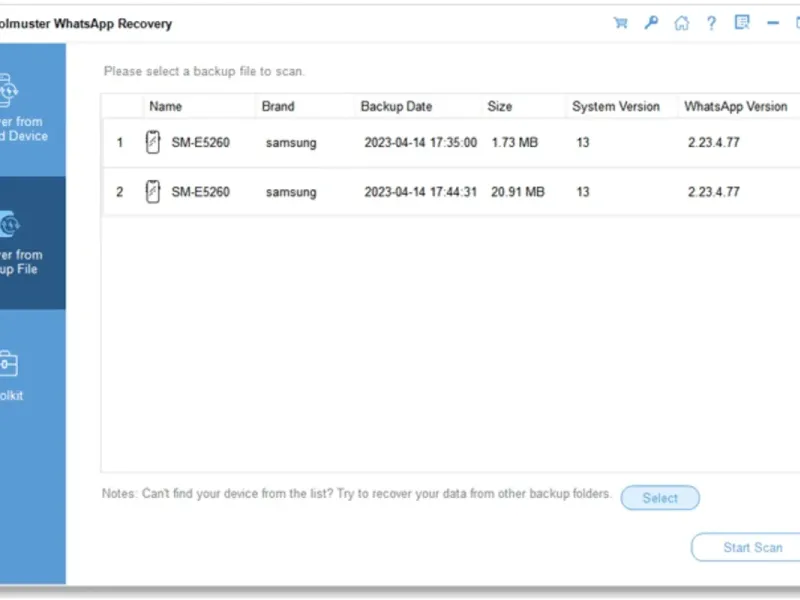This screenshot has width=800, height=600.
Task: Sort by the Brand column header
Action: (278, 106)
